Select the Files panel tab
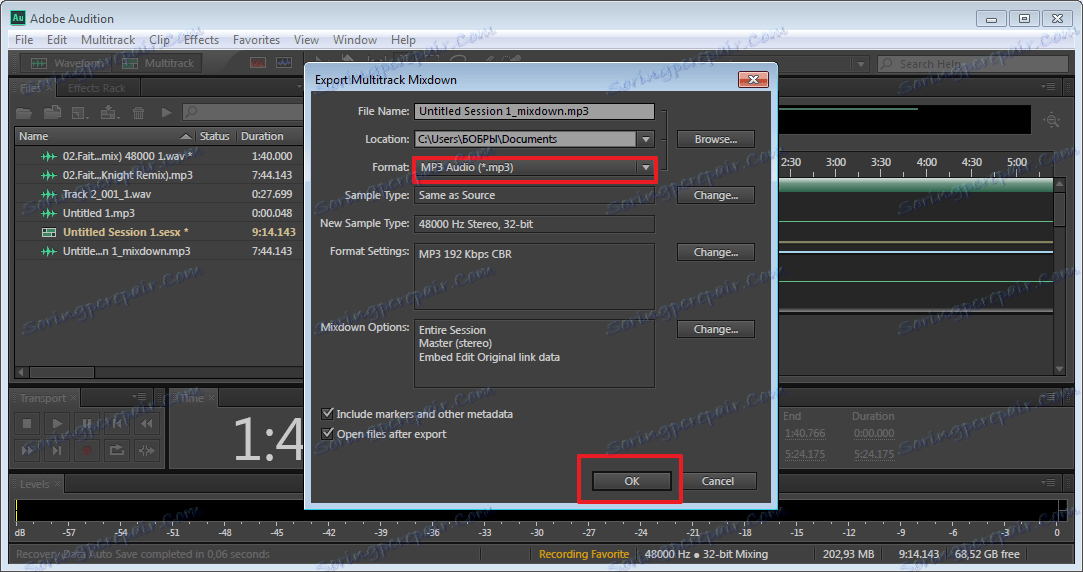Screen dimensions: 1083x572 pos(33,88)
